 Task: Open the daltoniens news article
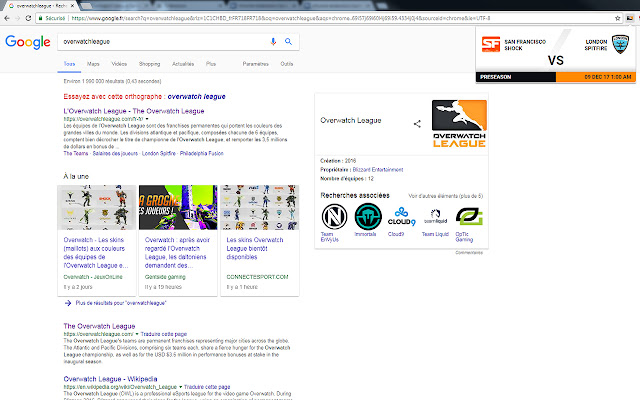(x=177, y=253)
